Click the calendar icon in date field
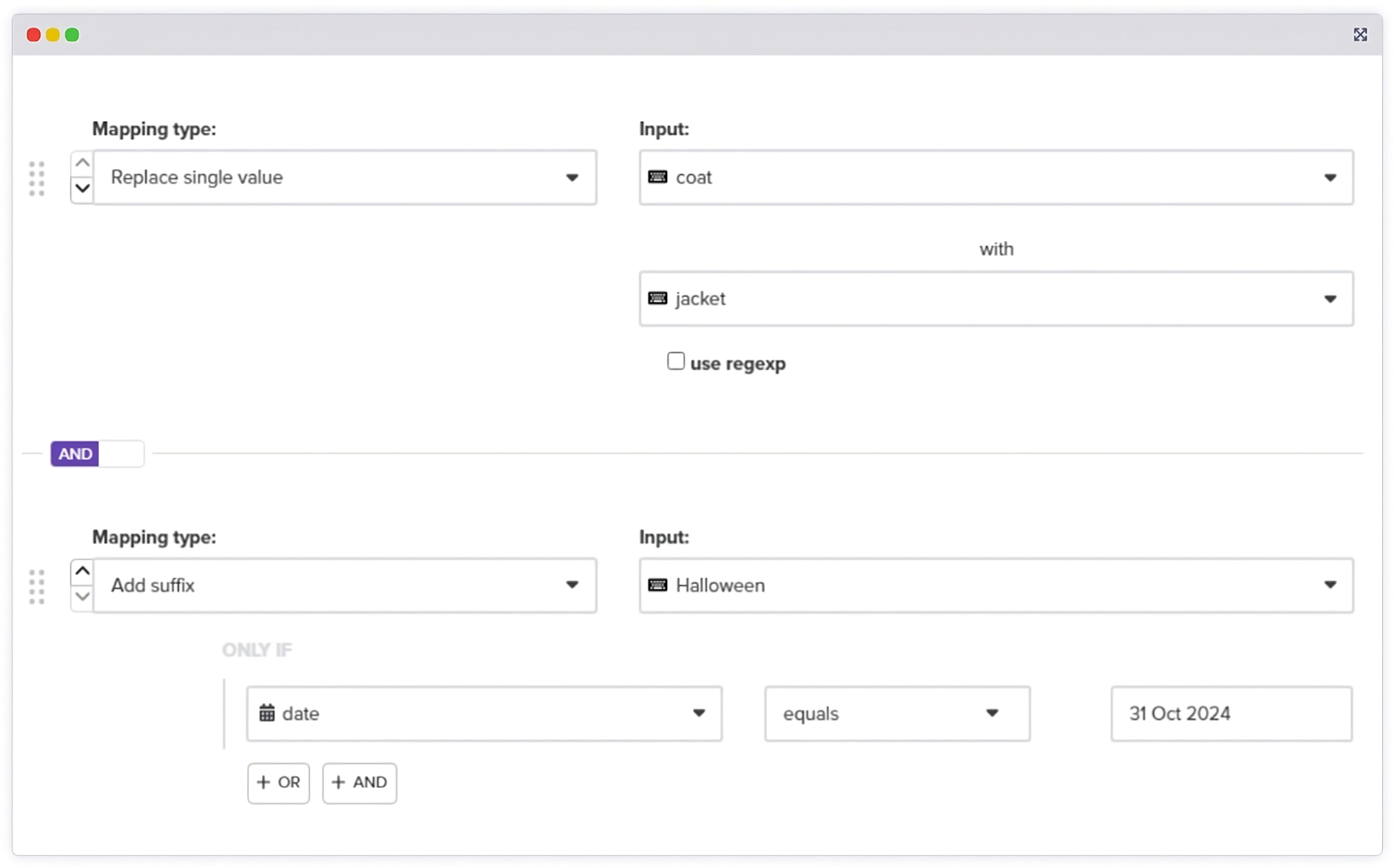This screenshot has height=868, width=1394. tap(267, 713)
